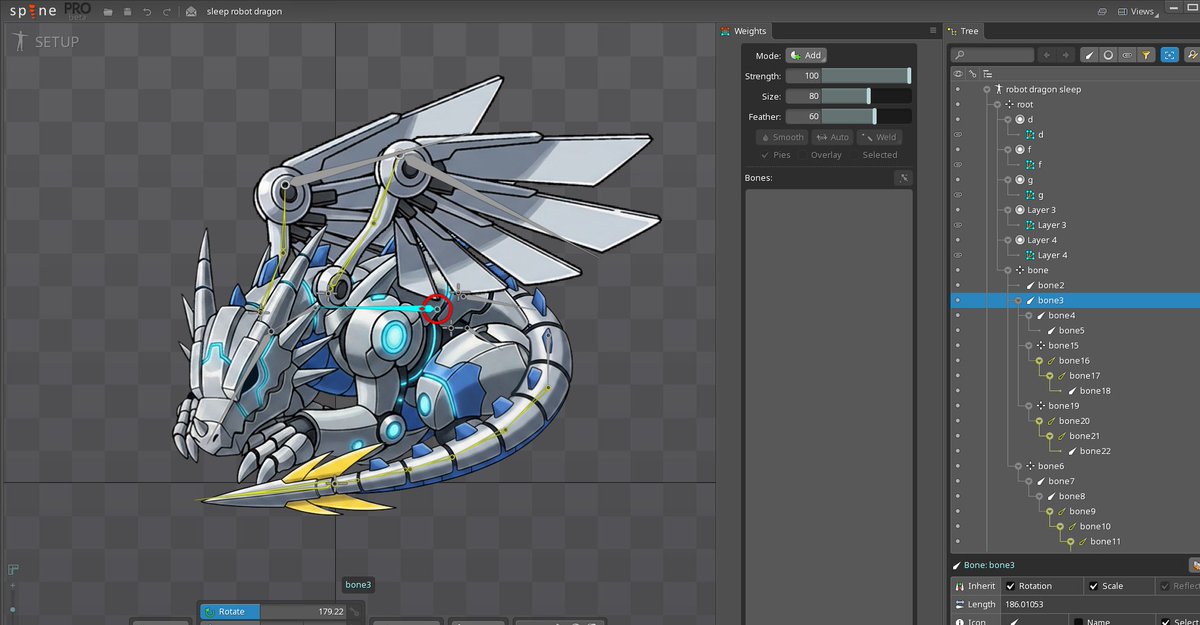This screenshot has height=625, width=1200.
Task: Toggle visibility dot for robot dragon sleep
Action: [x=958, y=90]
